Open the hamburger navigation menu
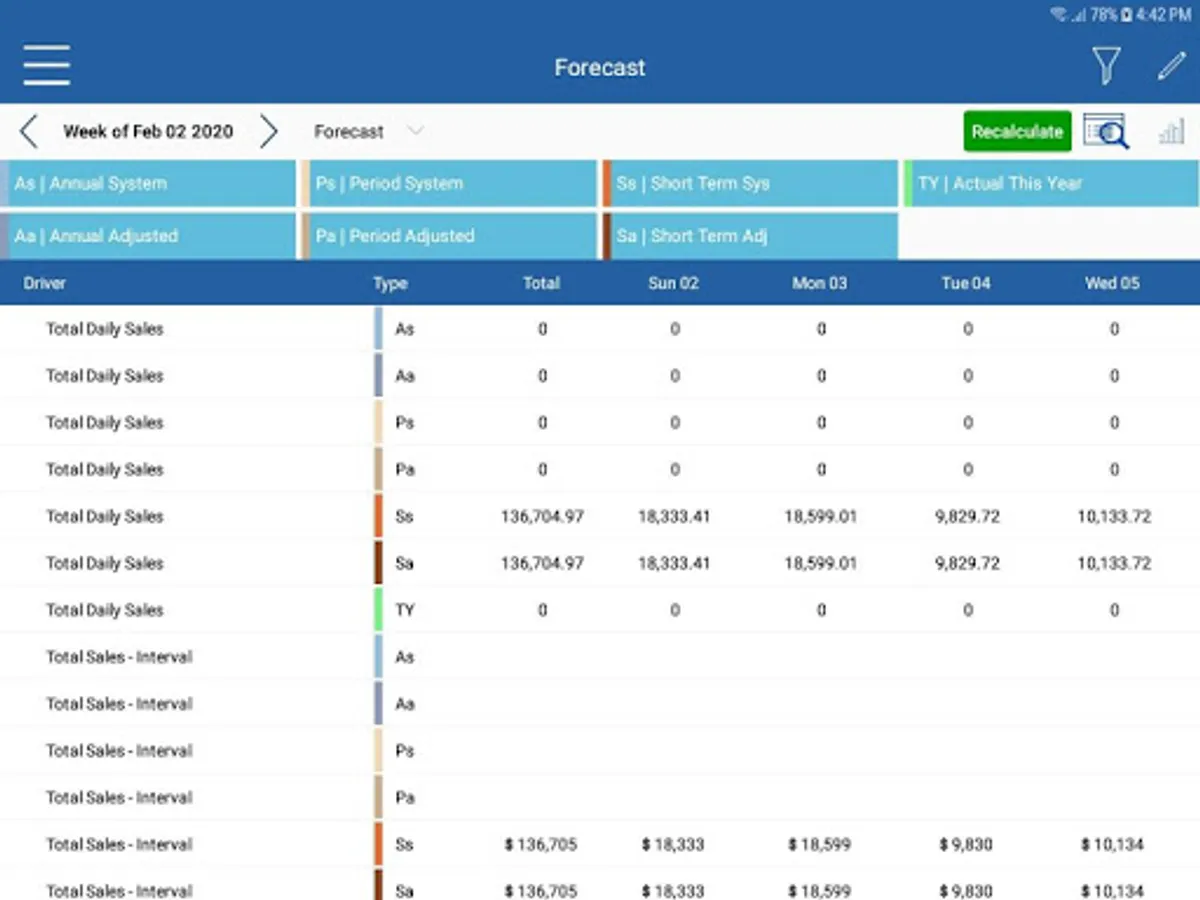The height and width of the screenshot is (900, 1200). pyautogui.click(x=47, y=66)
